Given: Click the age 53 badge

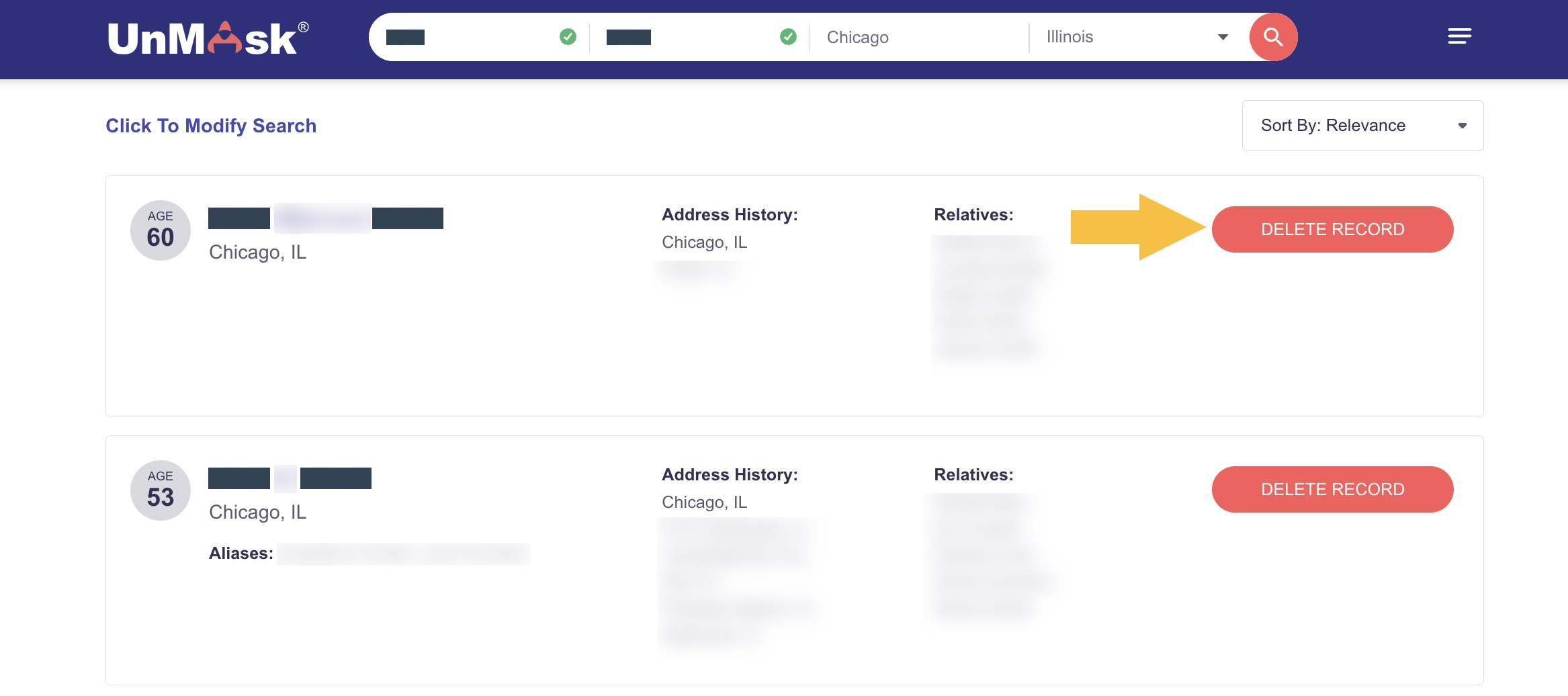Looking at the screenshot, I should click(x=161, y=490).
